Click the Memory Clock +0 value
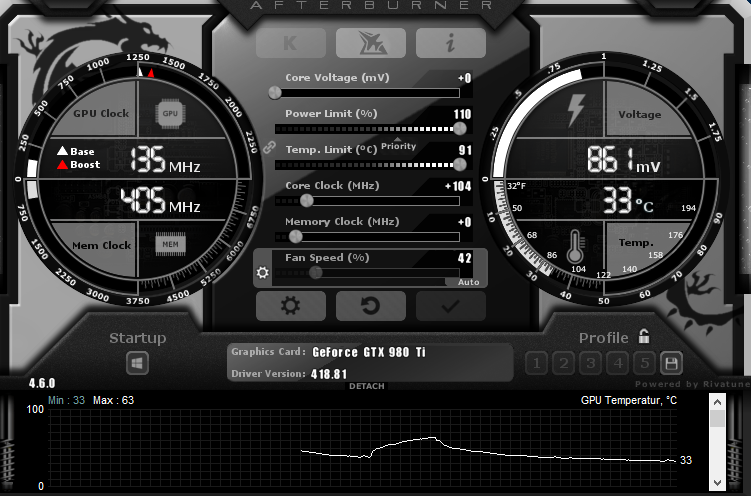The height and width of the screenshot is (496, 751). 465,222
